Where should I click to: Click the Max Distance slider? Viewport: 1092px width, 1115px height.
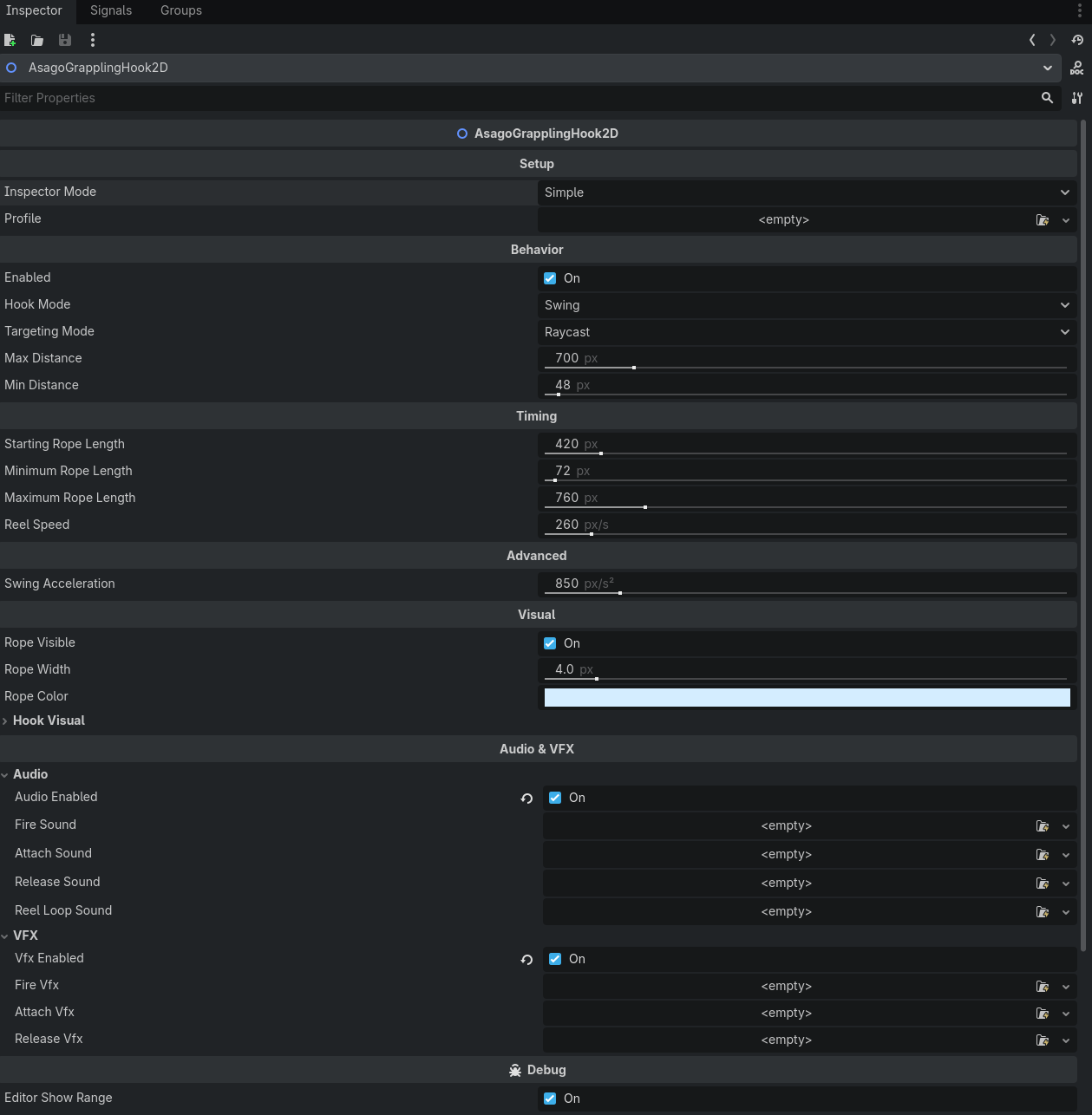(806, 368)
